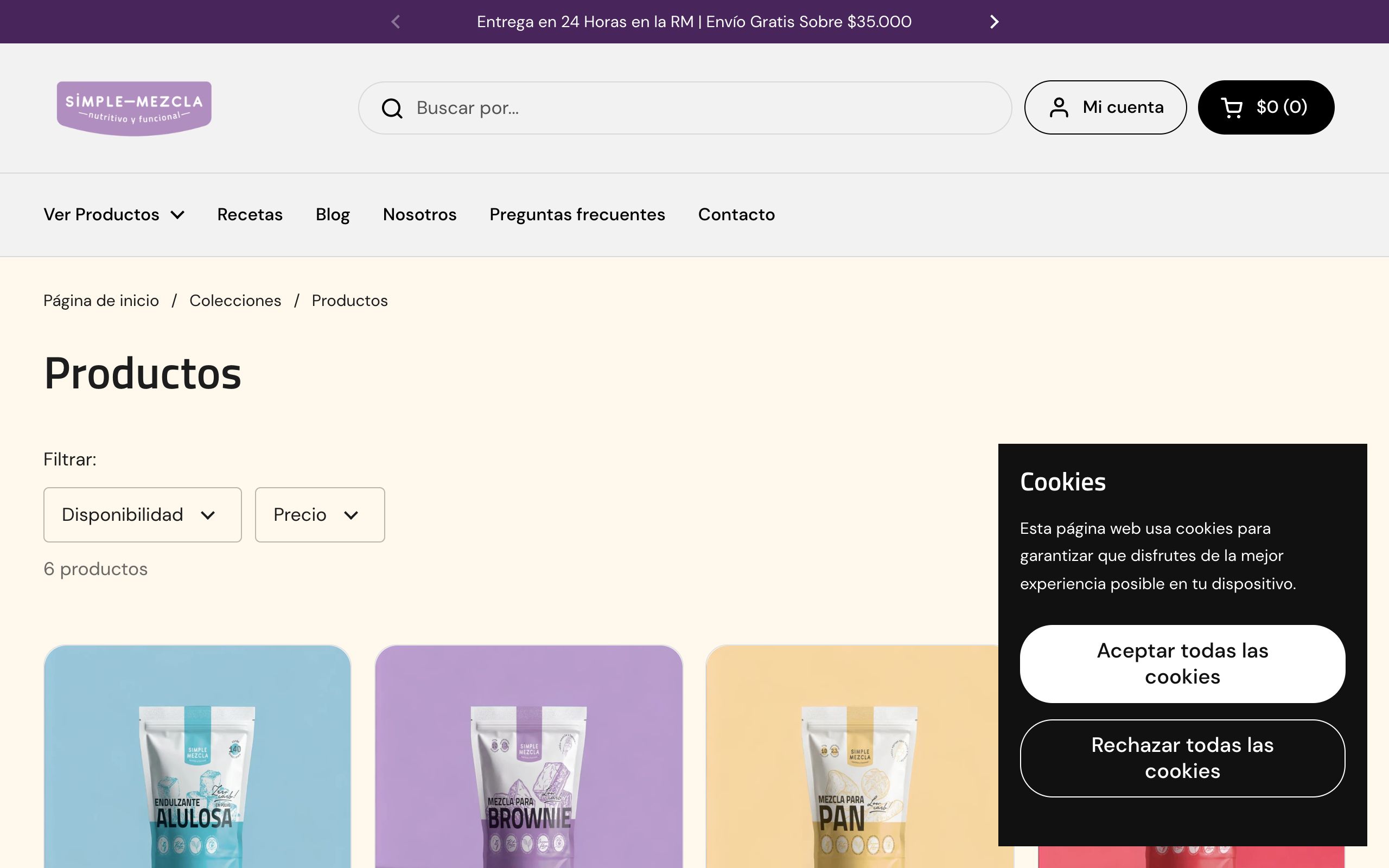Navigate to Nosotros page
This screenshot has width=1389, height=868.
[x=419, y=215]
